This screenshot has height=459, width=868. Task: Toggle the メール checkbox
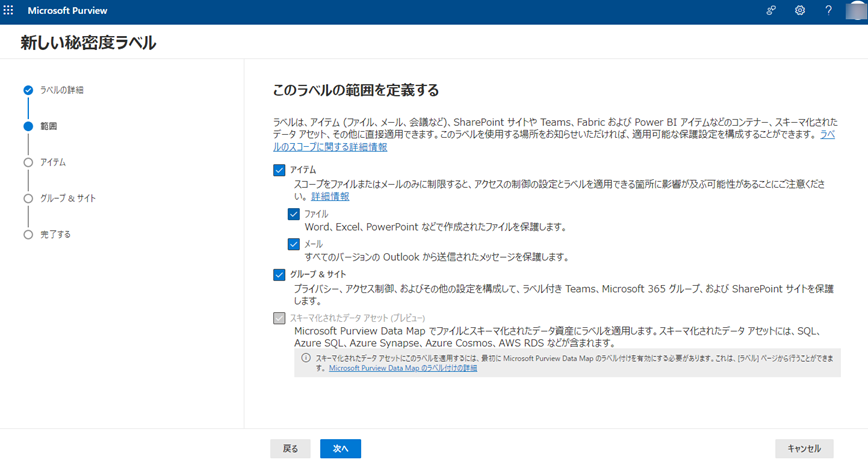[294, 243]
